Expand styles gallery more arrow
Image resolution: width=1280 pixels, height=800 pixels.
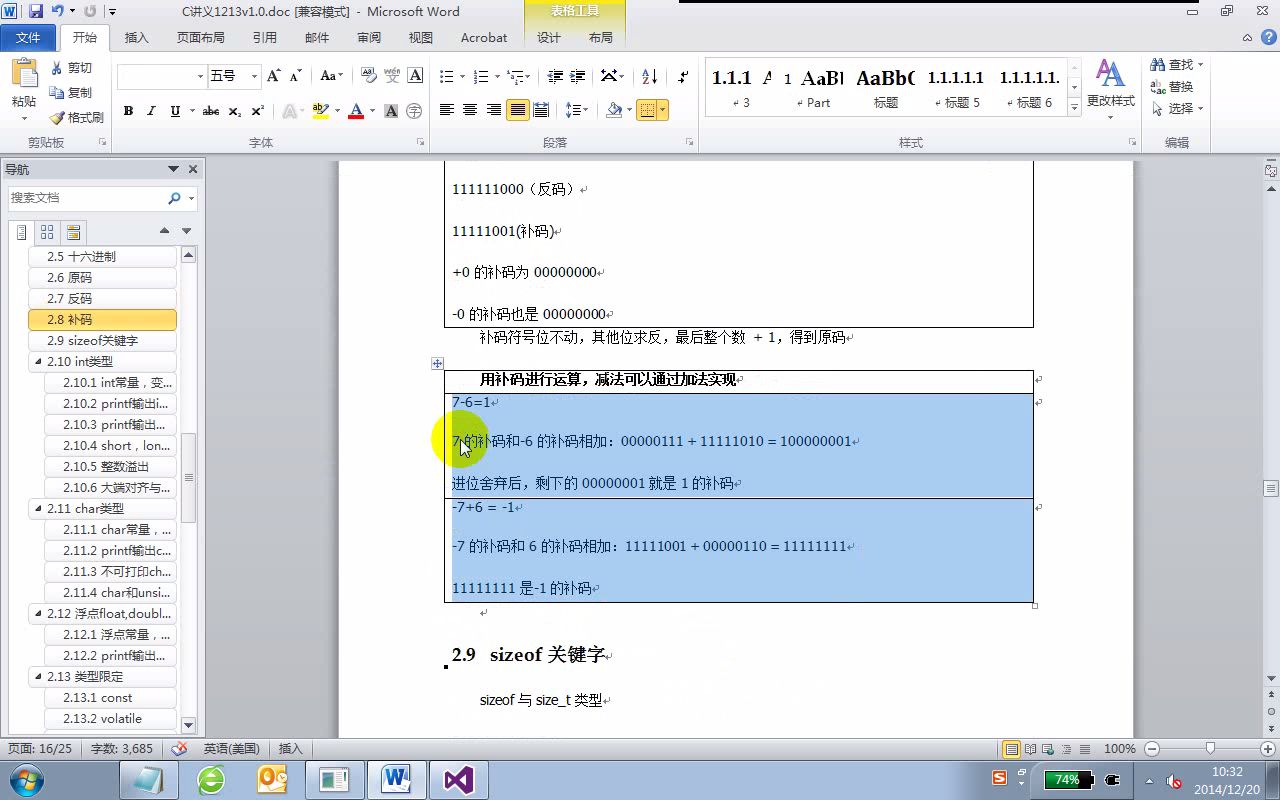coord(1075,106)
